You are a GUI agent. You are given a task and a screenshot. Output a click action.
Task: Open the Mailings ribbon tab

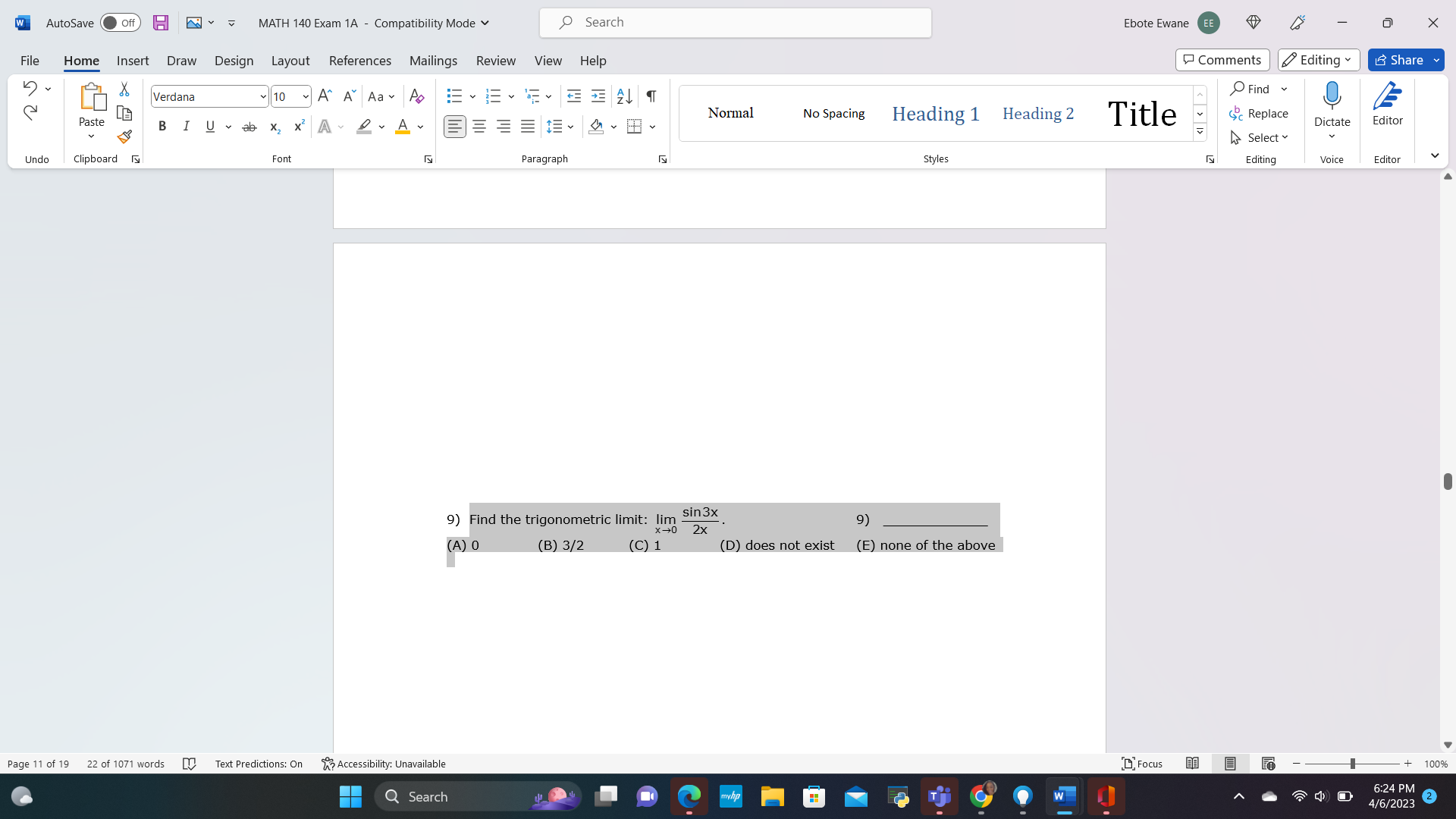tap(433, 61)
